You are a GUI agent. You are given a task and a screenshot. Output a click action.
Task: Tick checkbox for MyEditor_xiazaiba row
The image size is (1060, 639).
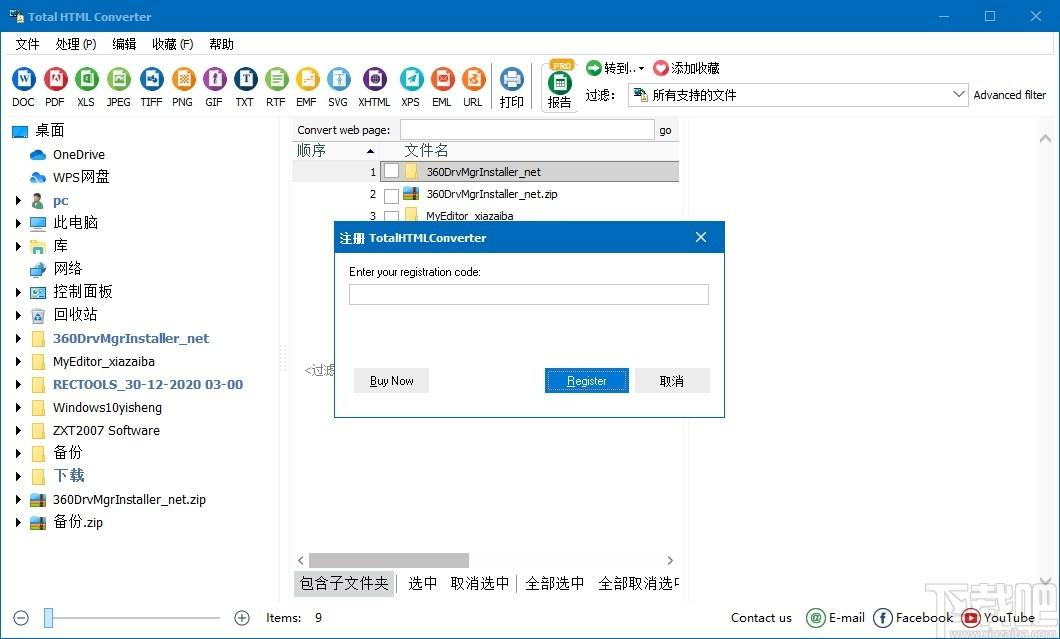pyautogui.click(x=391, y=216)
